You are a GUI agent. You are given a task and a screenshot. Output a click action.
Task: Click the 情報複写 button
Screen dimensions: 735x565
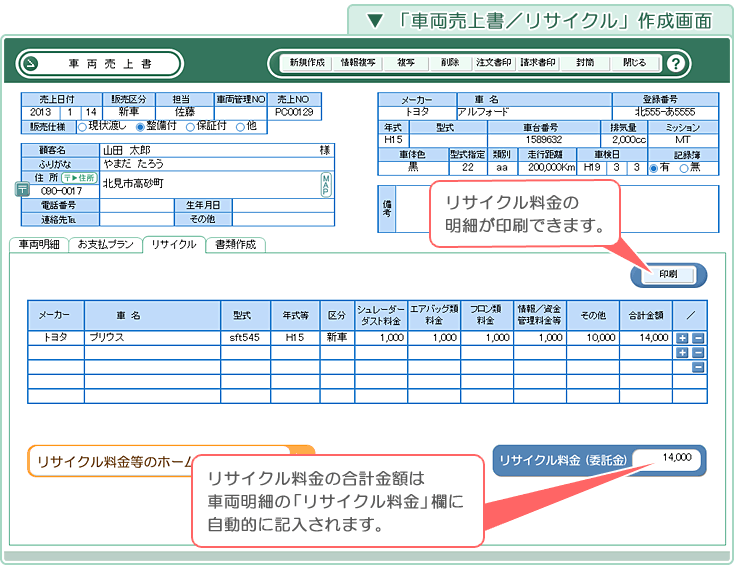358,63
